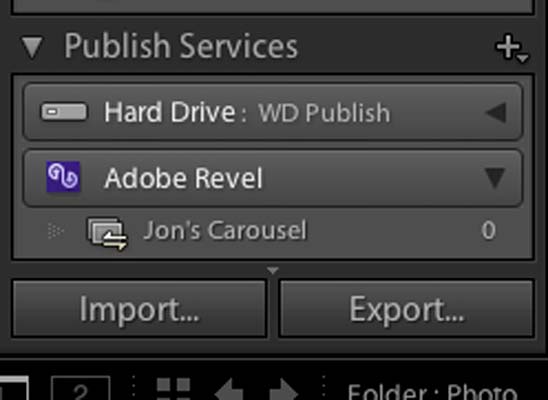Viewport: 548px width, 400px height.
Task: Open the Folder : Photo source path
Action: (432, 393)
